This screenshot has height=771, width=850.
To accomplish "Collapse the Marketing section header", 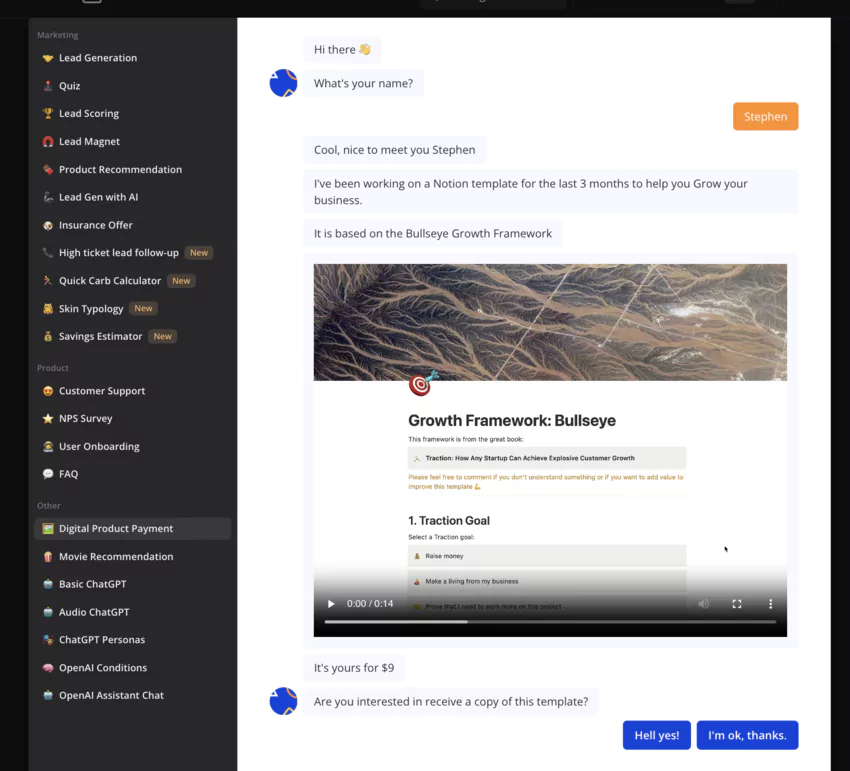I will pos(57,34).
